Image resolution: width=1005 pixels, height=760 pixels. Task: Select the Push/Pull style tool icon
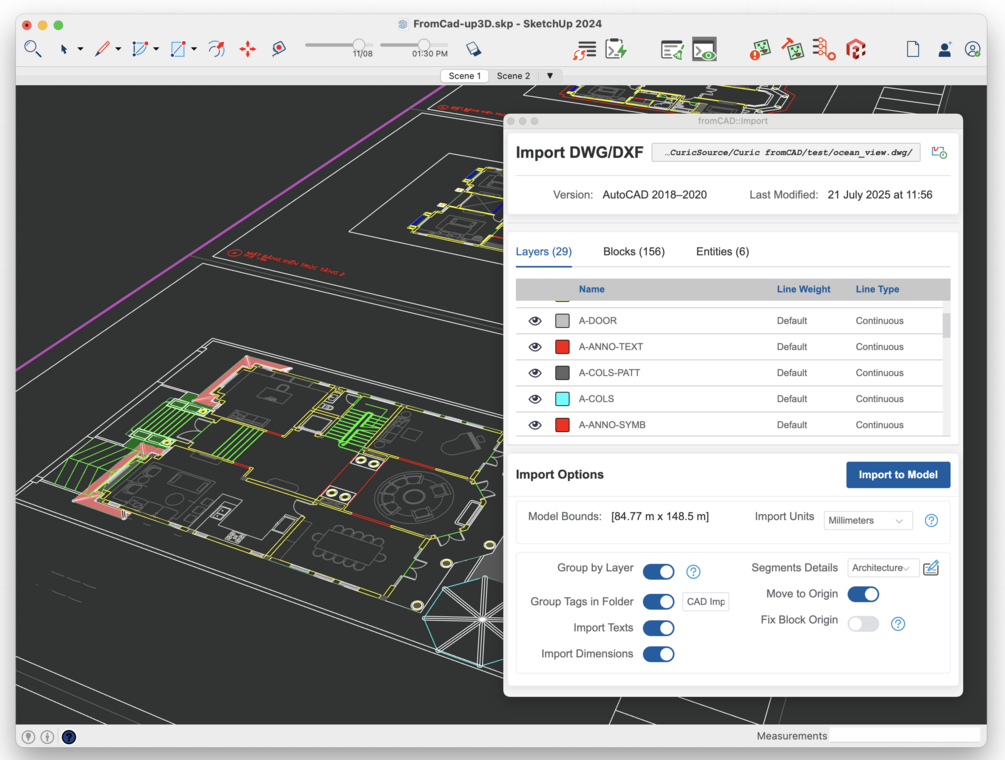tap(178, 49)
